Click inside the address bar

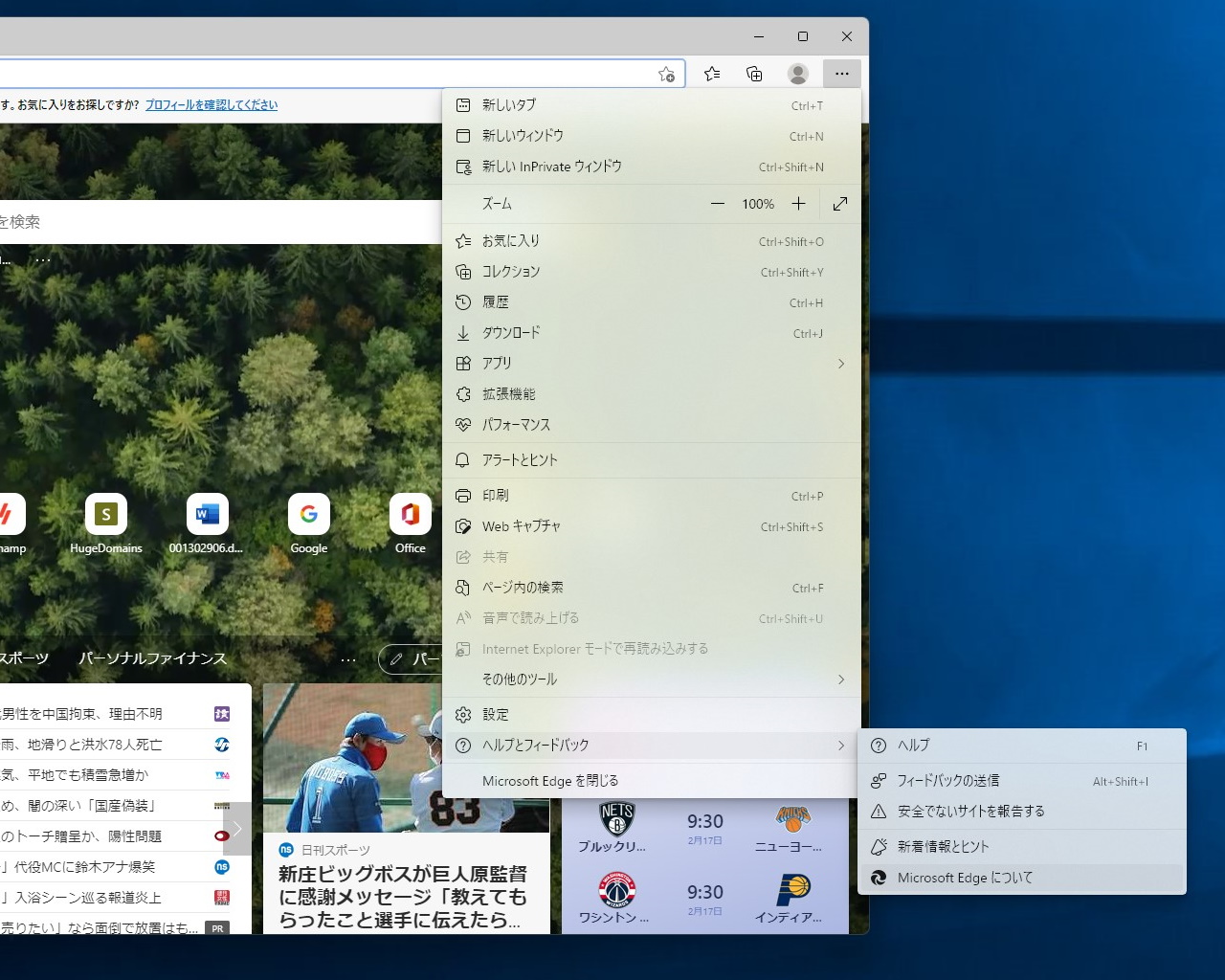click(335, 74)
